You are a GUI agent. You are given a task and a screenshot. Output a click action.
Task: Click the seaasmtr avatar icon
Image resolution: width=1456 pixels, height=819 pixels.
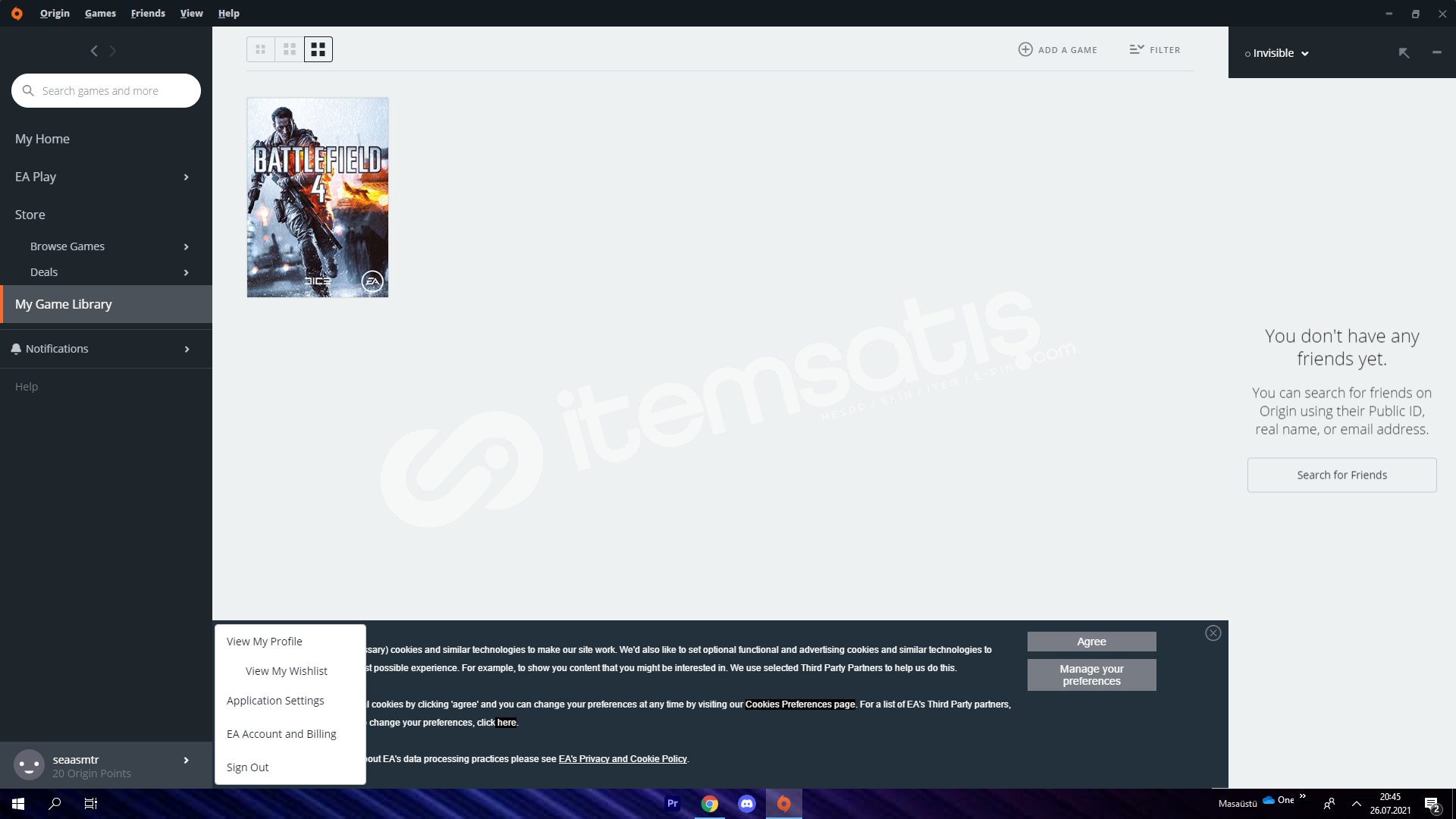coord(30,765)
